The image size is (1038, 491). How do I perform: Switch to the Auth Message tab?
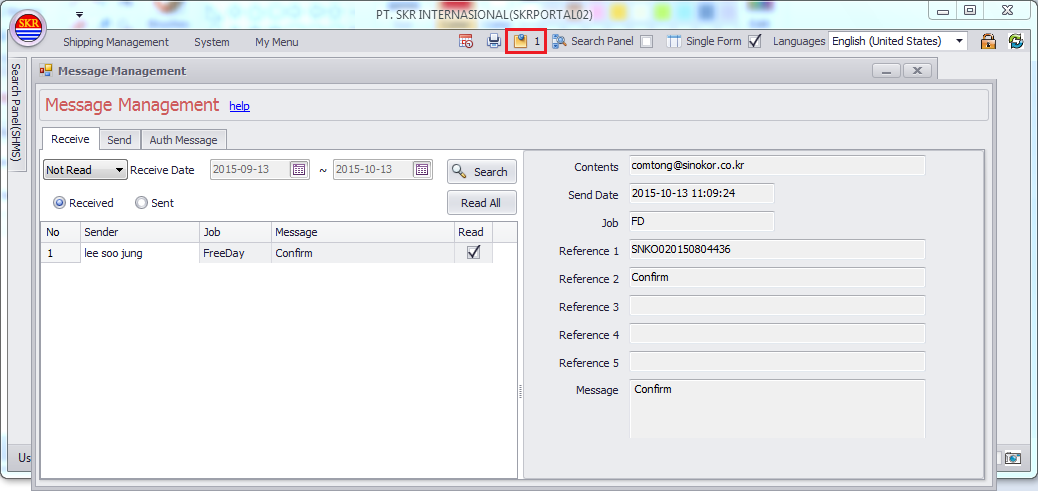point(183,140)
